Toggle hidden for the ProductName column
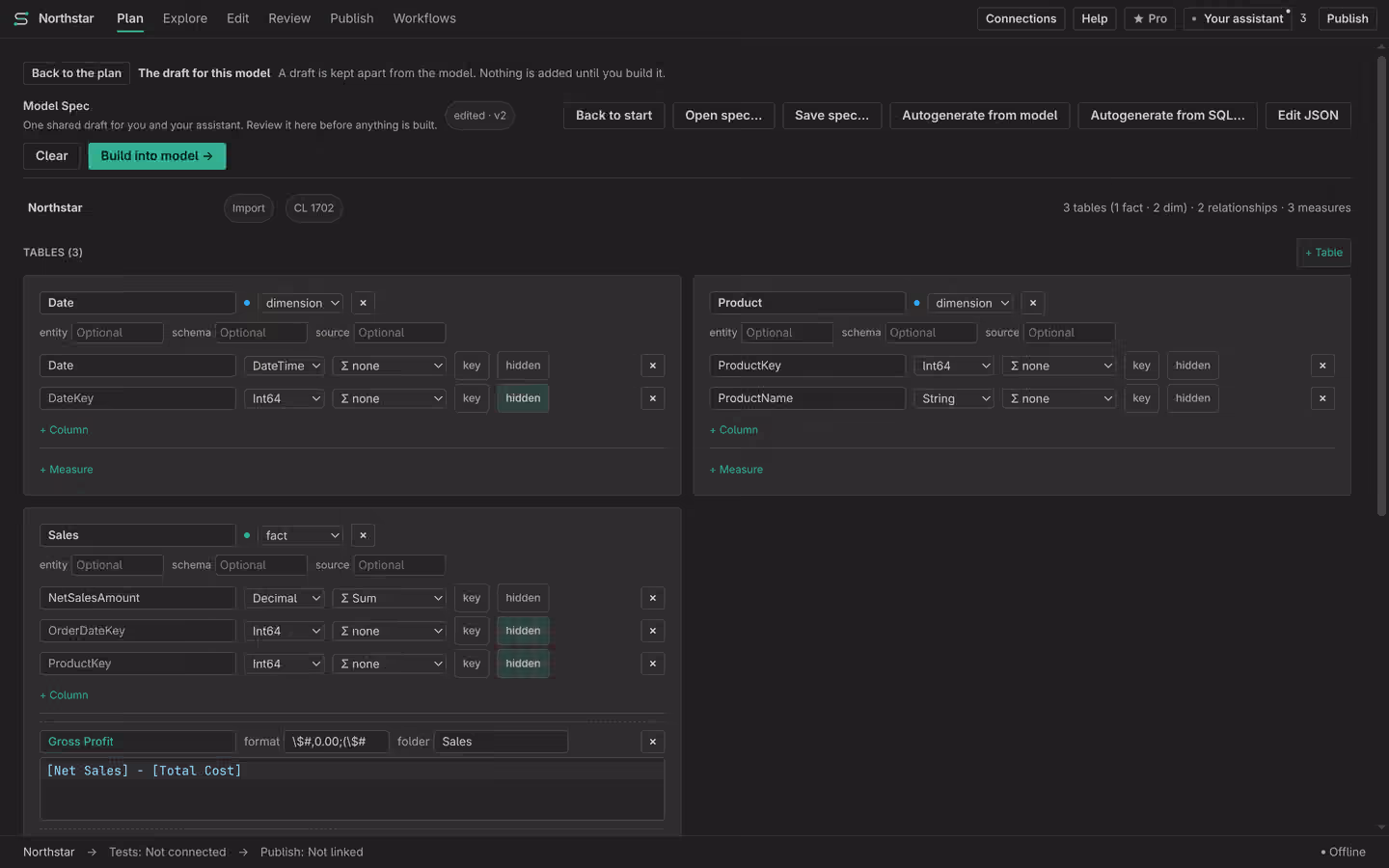Screen dimensions: 1389x868 click(1192, 398)
